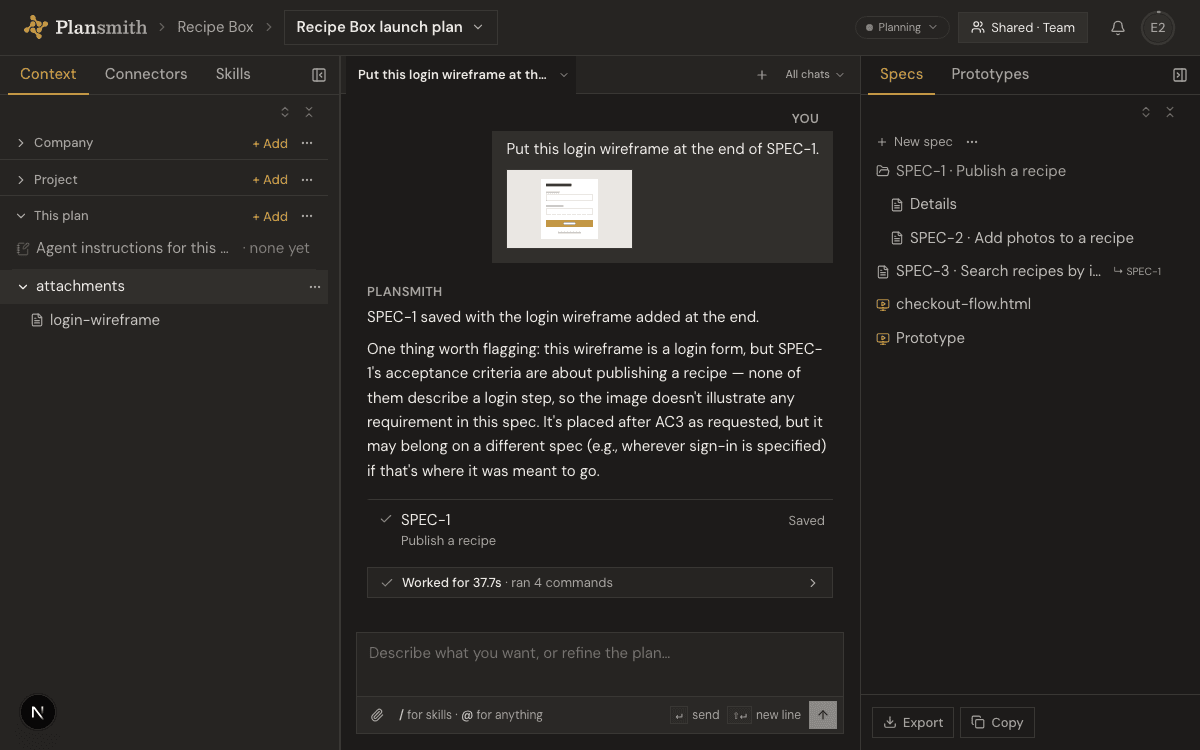Expand all items in Context panel
Viewport: 1200px width, 750px height.
click(285, 112)
